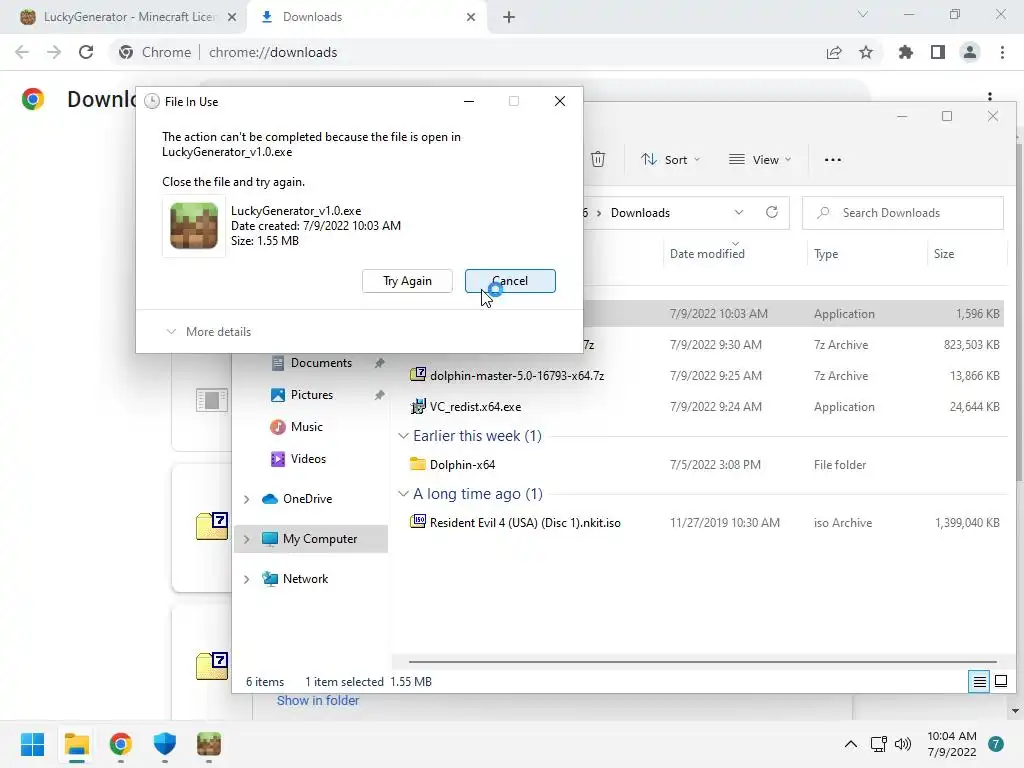Bookmark this page with star icon
The width and height of the screenshot is (1024, 768).
(x=866, y=52)
